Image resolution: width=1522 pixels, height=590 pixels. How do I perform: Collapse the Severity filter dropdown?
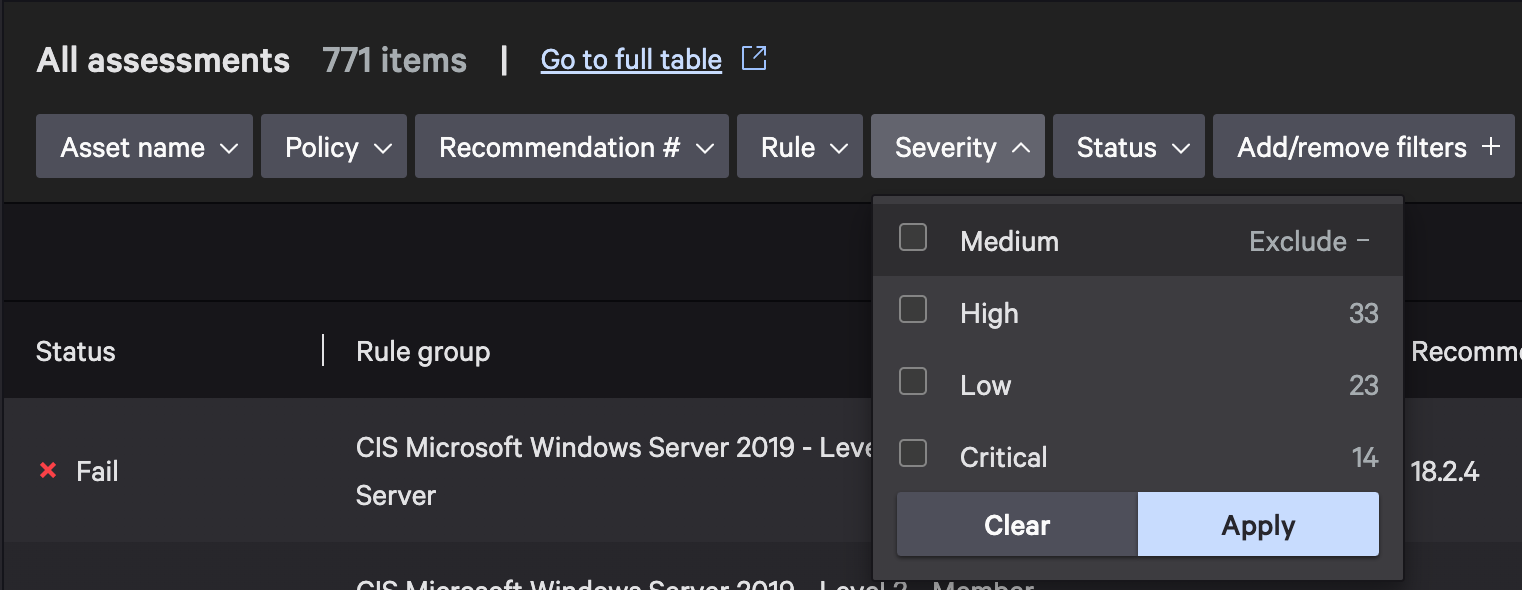coord(957,147)
